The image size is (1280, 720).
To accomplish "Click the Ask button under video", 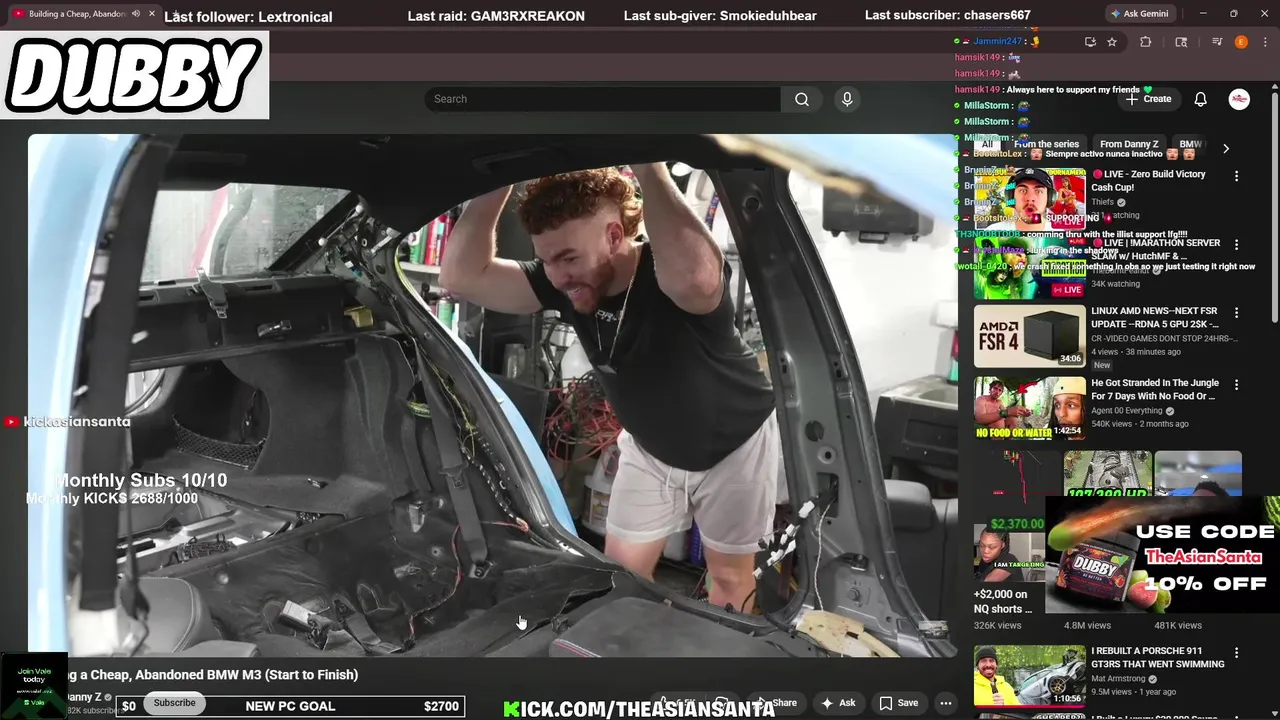I will pos(838,703).
